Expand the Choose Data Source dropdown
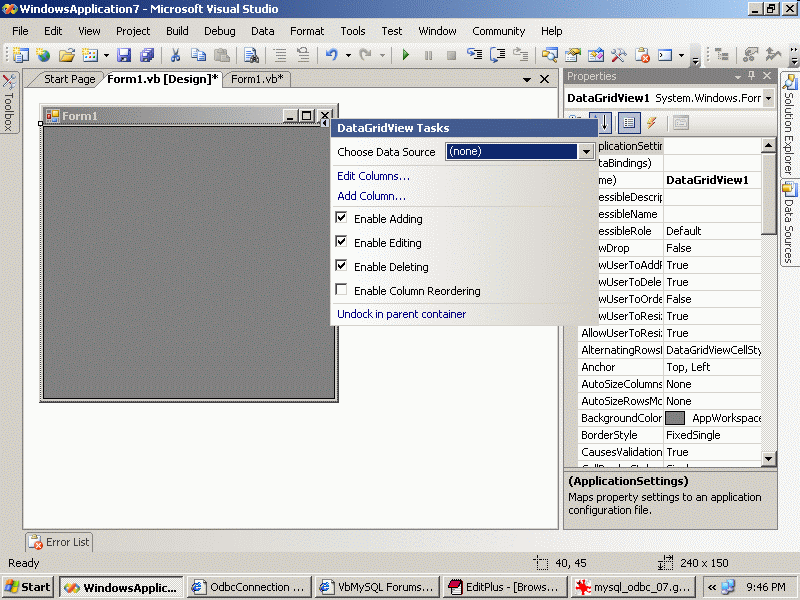This screenshot has height=600, width=800. click(x=586, y=152)
